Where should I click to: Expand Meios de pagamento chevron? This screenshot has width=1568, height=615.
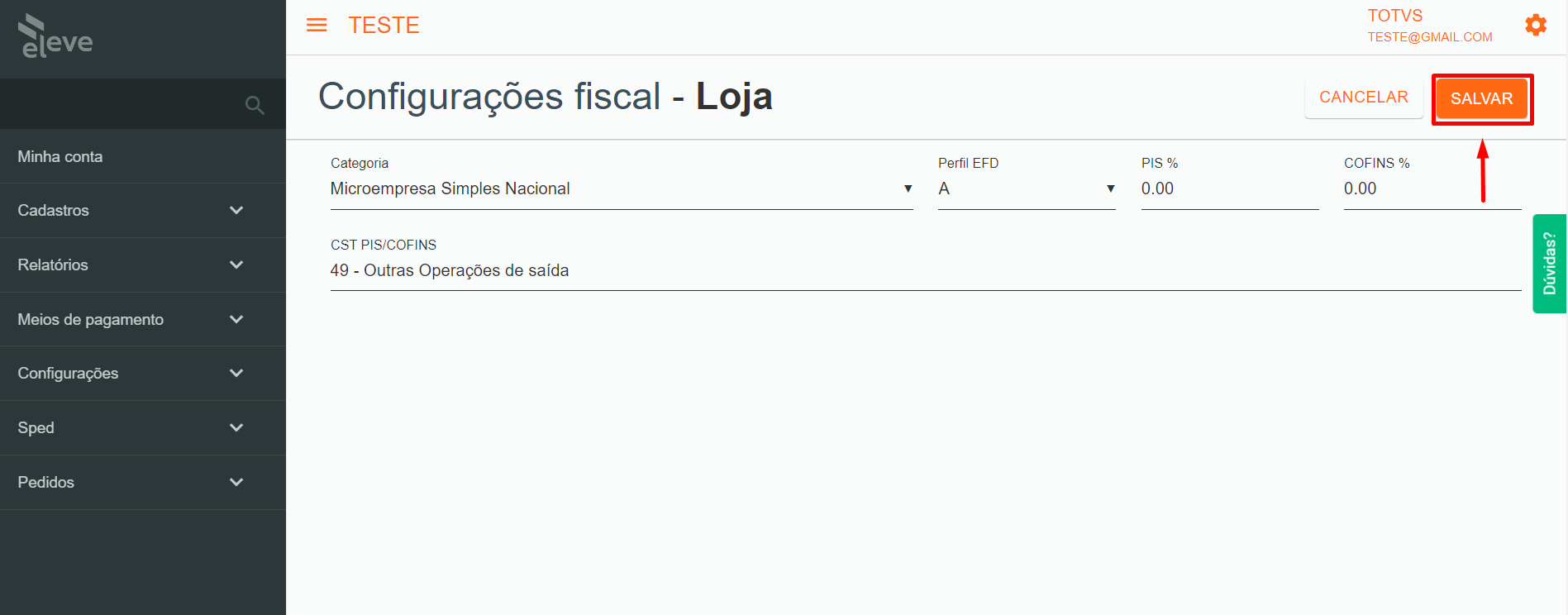point(236,319)
